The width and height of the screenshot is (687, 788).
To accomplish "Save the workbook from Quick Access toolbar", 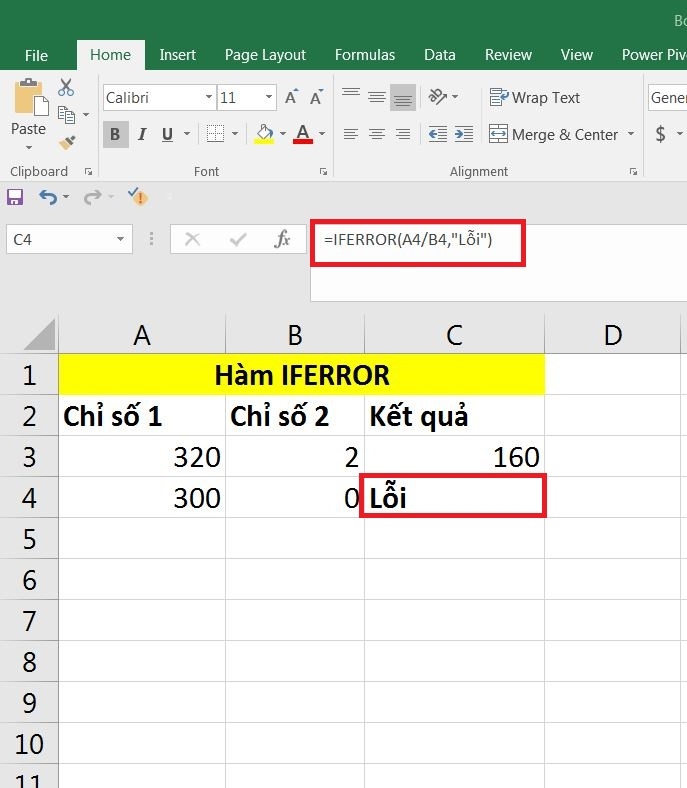I will pyautogui.click(x=15, y=197).
